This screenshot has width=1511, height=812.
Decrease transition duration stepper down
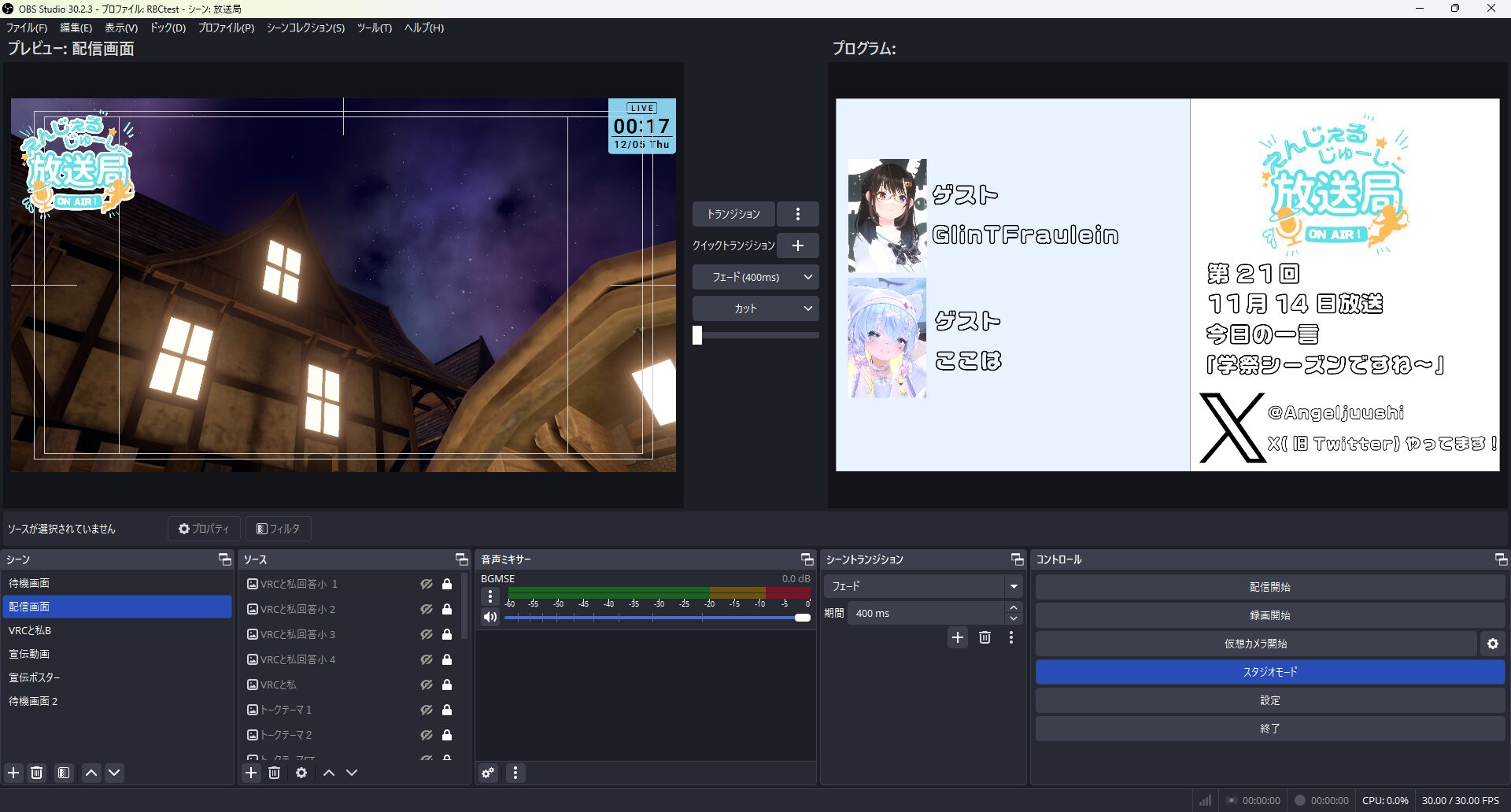[x=1014, y=618]
